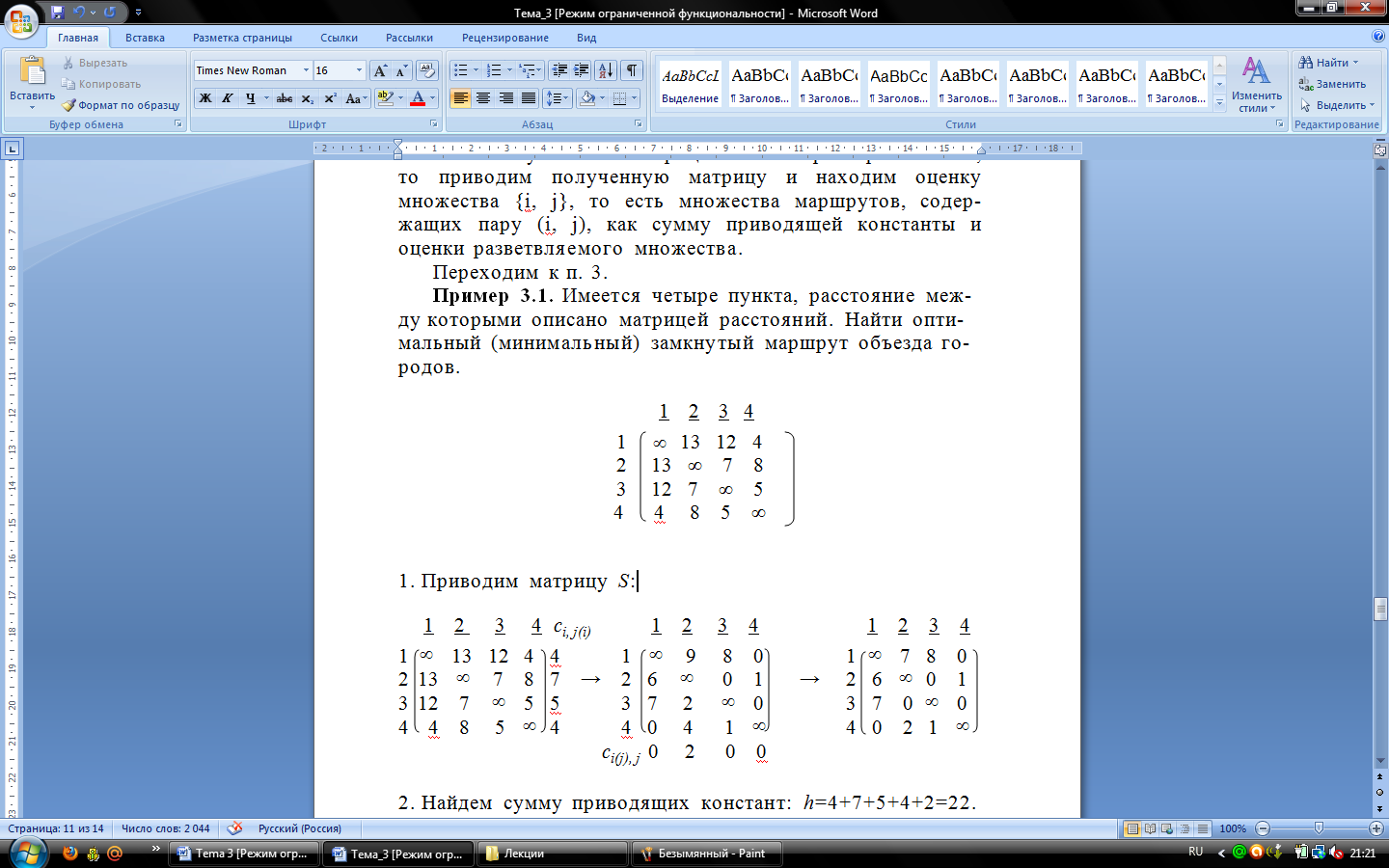
Task: Click tab selector at ruler corner
Action: coord(12,149)
